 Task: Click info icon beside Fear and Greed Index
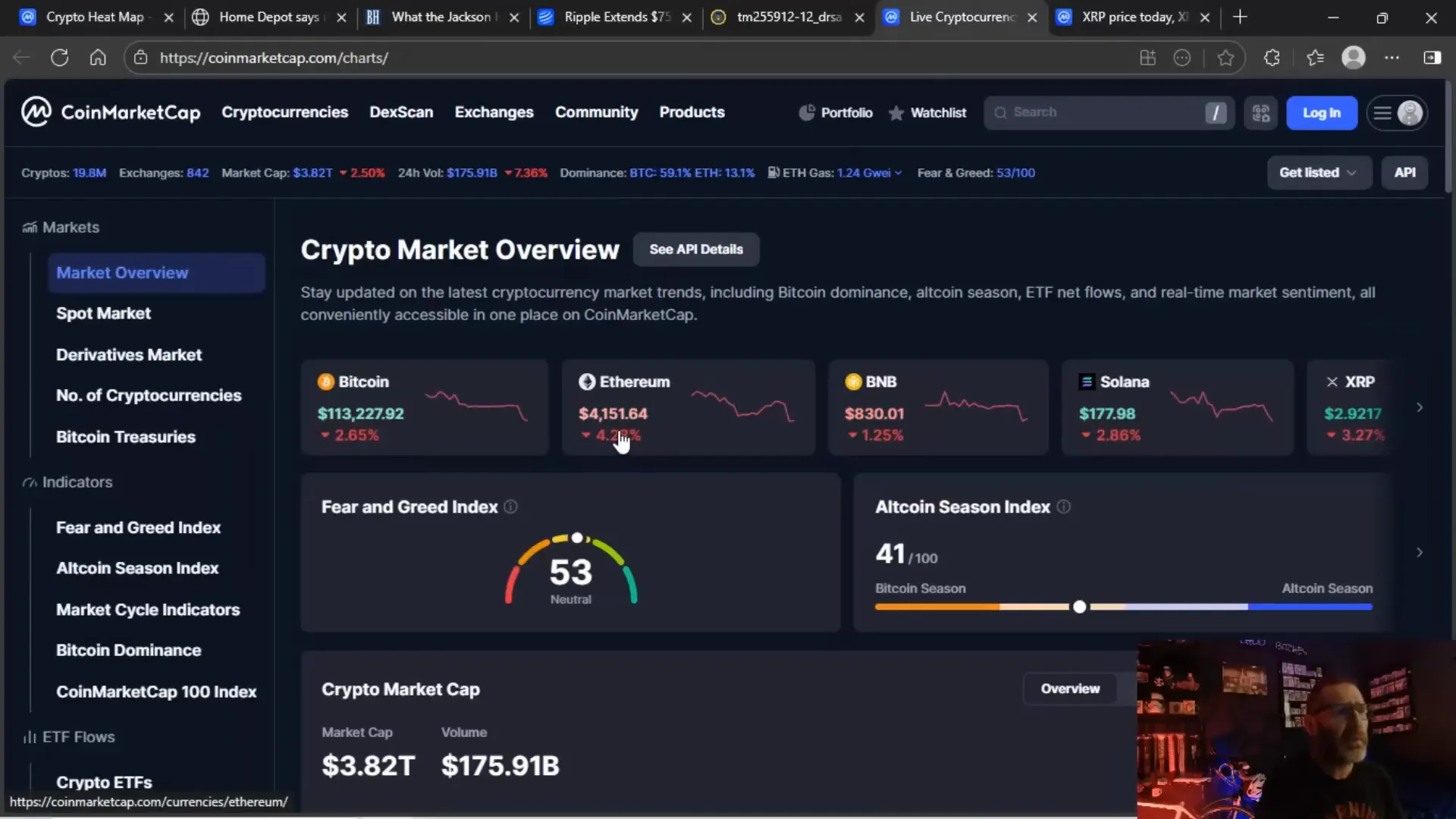coord(511,507)
